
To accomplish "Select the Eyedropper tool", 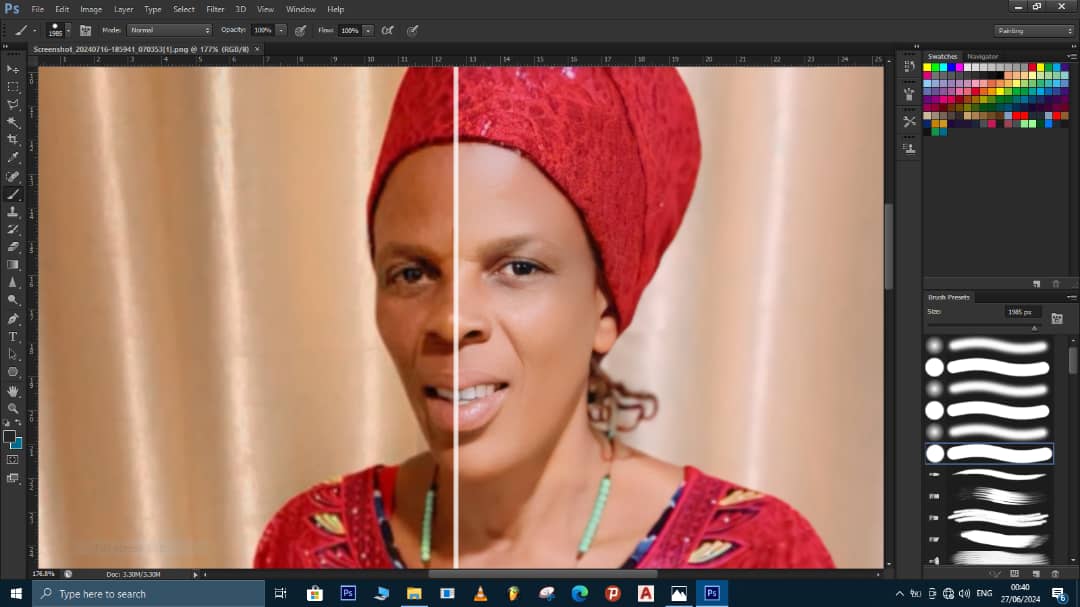I will click(13, 158).
